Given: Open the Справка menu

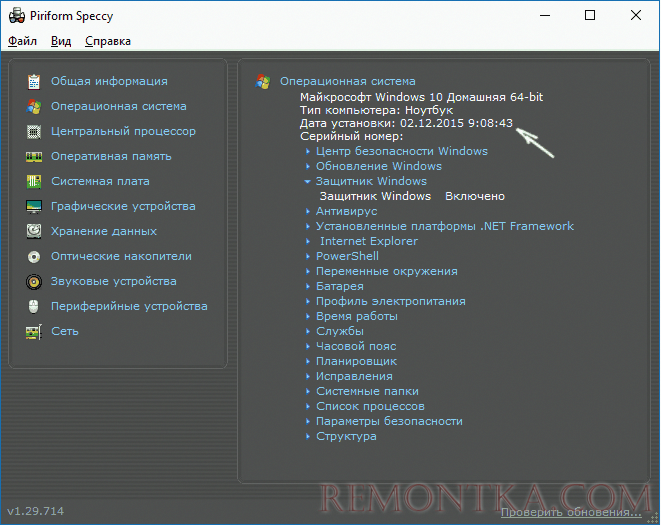Looking at the screenshot, I should 108,41.
